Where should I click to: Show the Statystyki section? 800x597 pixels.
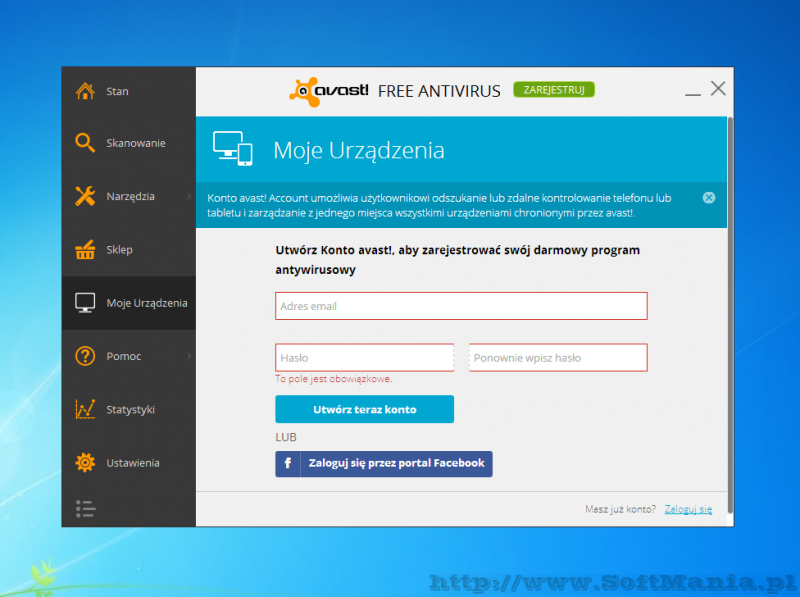pos(131,410)
